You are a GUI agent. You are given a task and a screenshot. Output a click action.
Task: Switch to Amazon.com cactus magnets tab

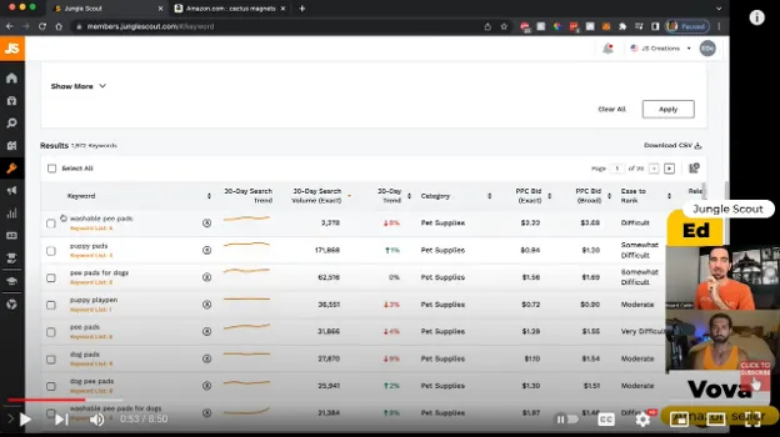pos(230,8)
